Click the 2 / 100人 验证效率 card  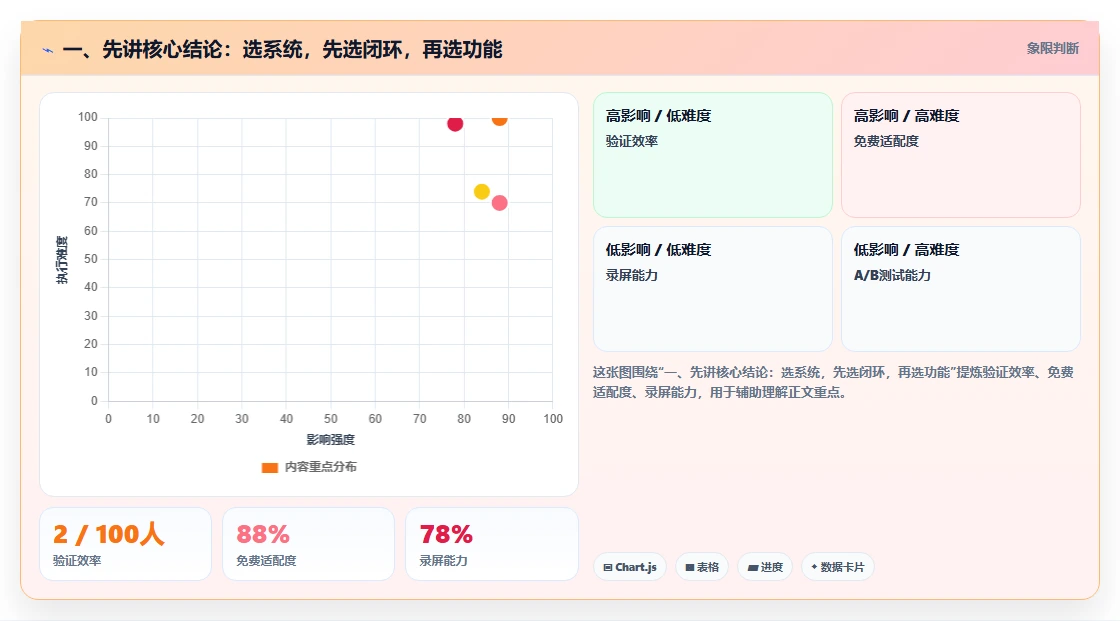tap(125, 544)
